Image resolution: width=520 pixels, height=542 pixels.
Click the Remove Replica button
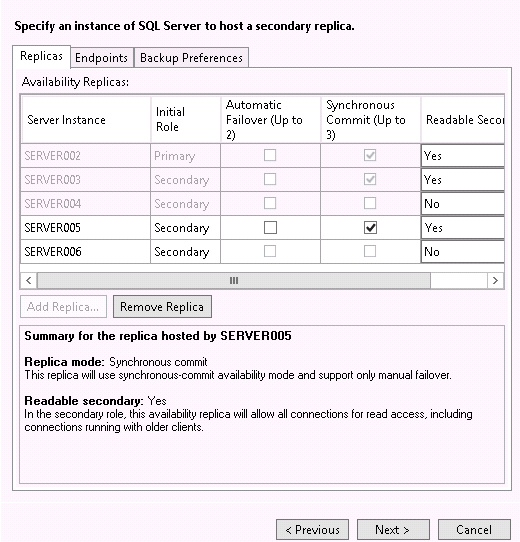pyautogui.click(x=162, y=307)
